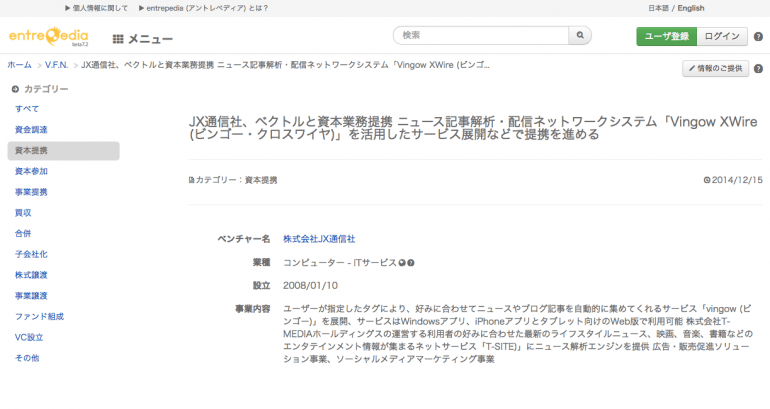The height and width of the screenshot is (409, 770).
Task: Click the green ユーザ登録 button
Action: tap(666, 36)
